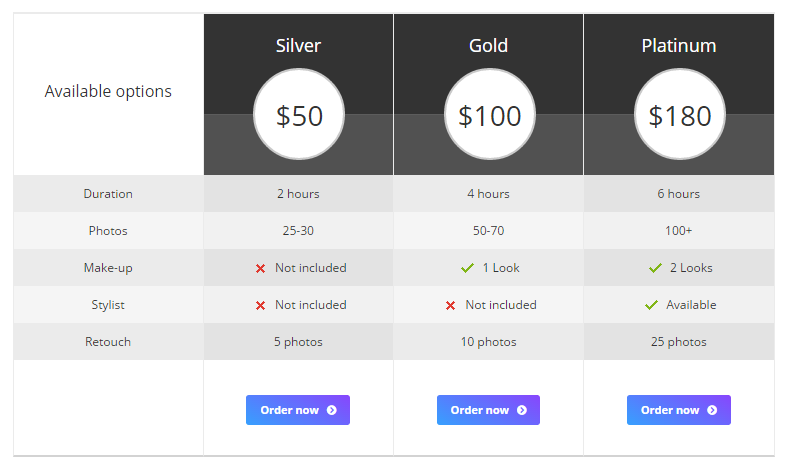The width and height of the screenshot is (795, 476).
Task: Click the Platinum plan heading
Action: pyautogui.click(x=679, y=46)
